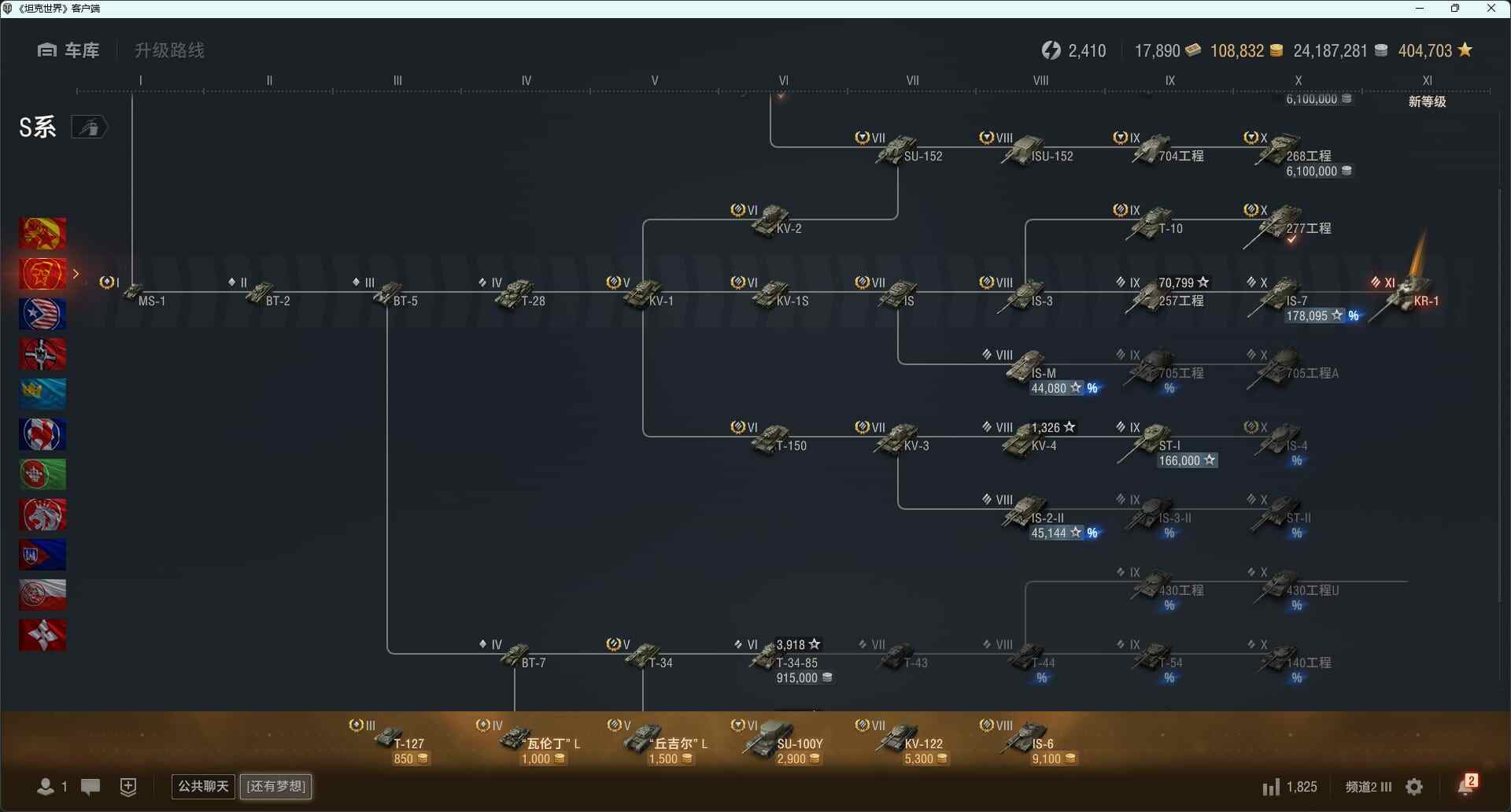Switch to the white-and-red nation flag
This screenshot has width=1511, height=812.
42,595
